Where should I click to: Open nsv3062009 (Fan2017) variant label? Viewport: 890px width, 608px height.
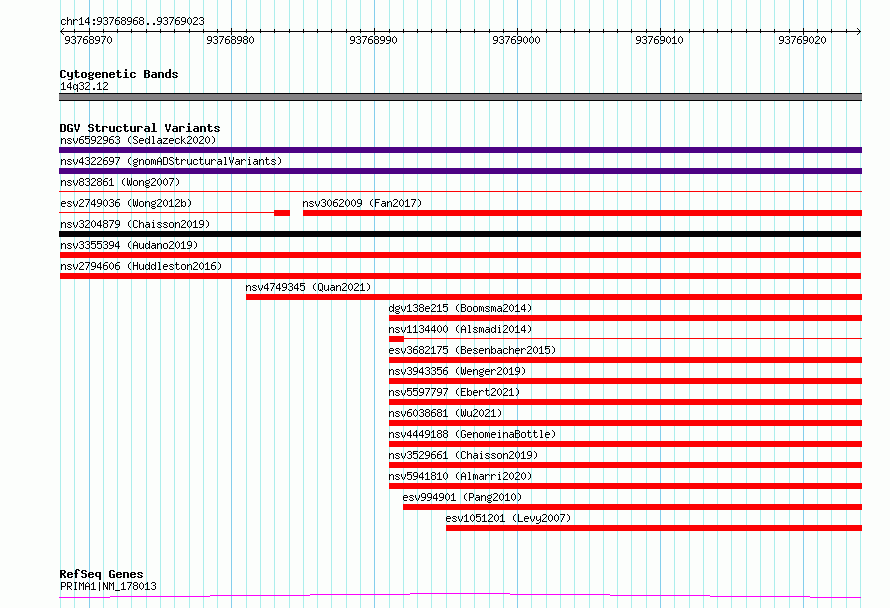[x=362, y=203]
